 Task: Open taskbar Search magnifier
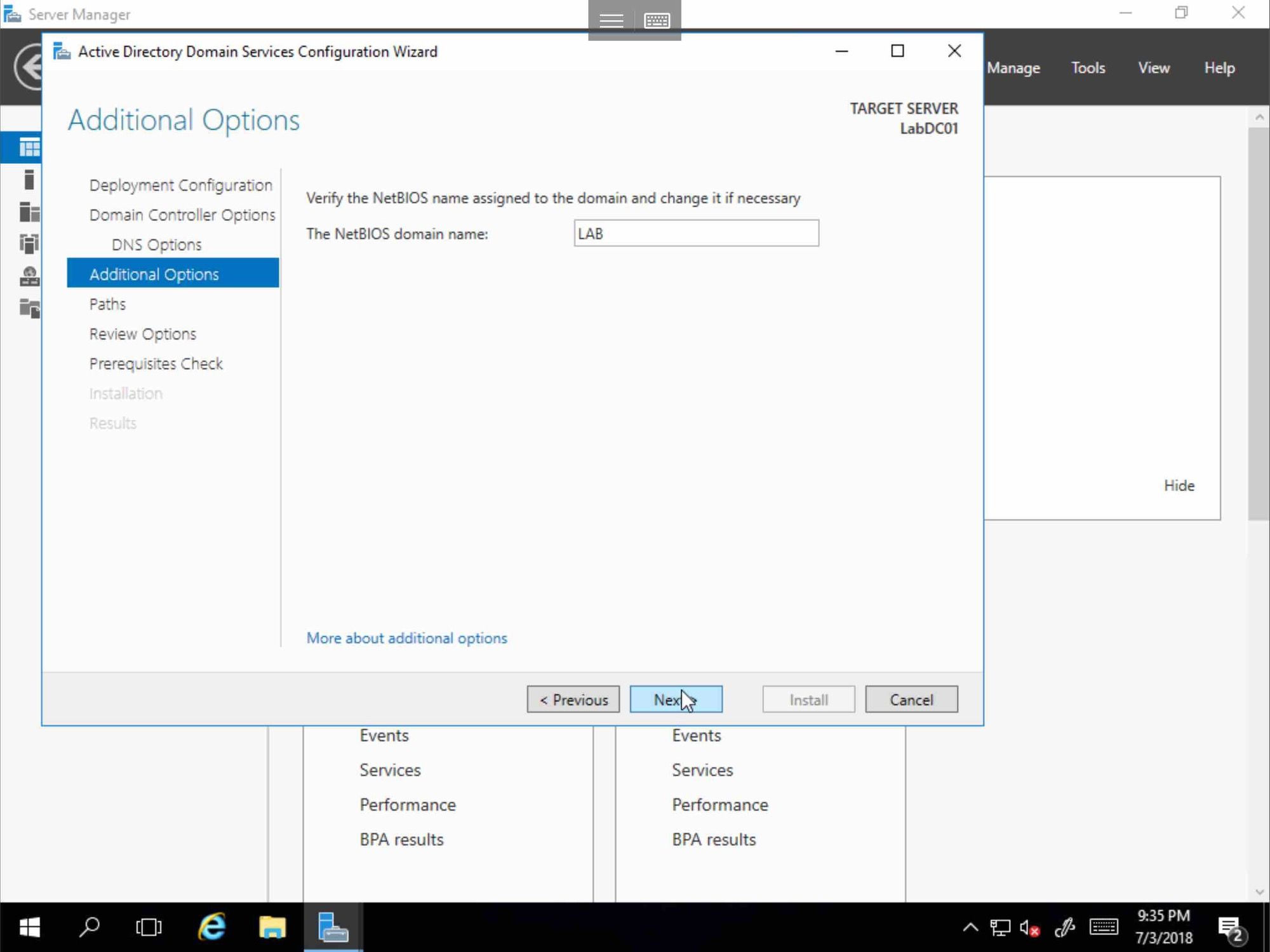point(90,928)
